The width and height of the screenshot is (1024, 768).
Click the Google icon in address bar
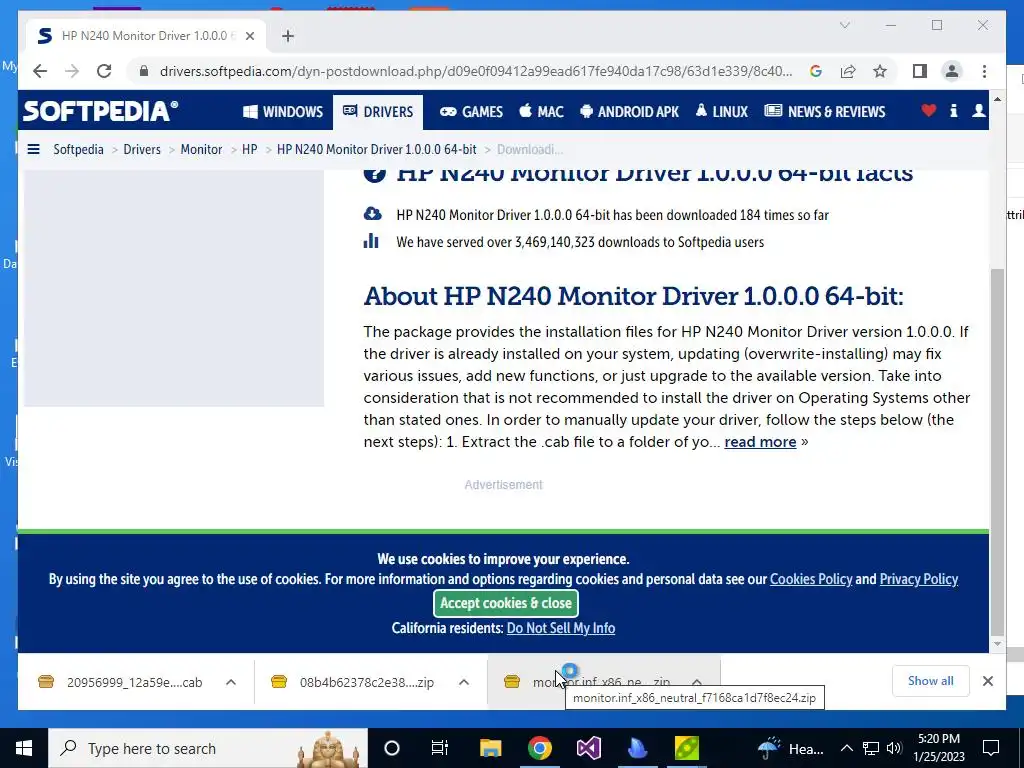816,71
